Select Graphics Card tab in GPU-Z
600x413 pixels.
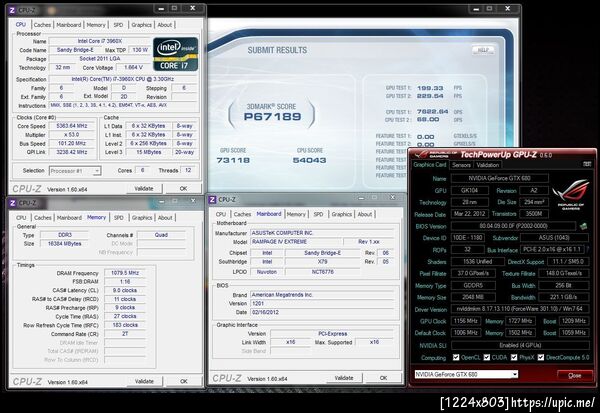(430, 165)
